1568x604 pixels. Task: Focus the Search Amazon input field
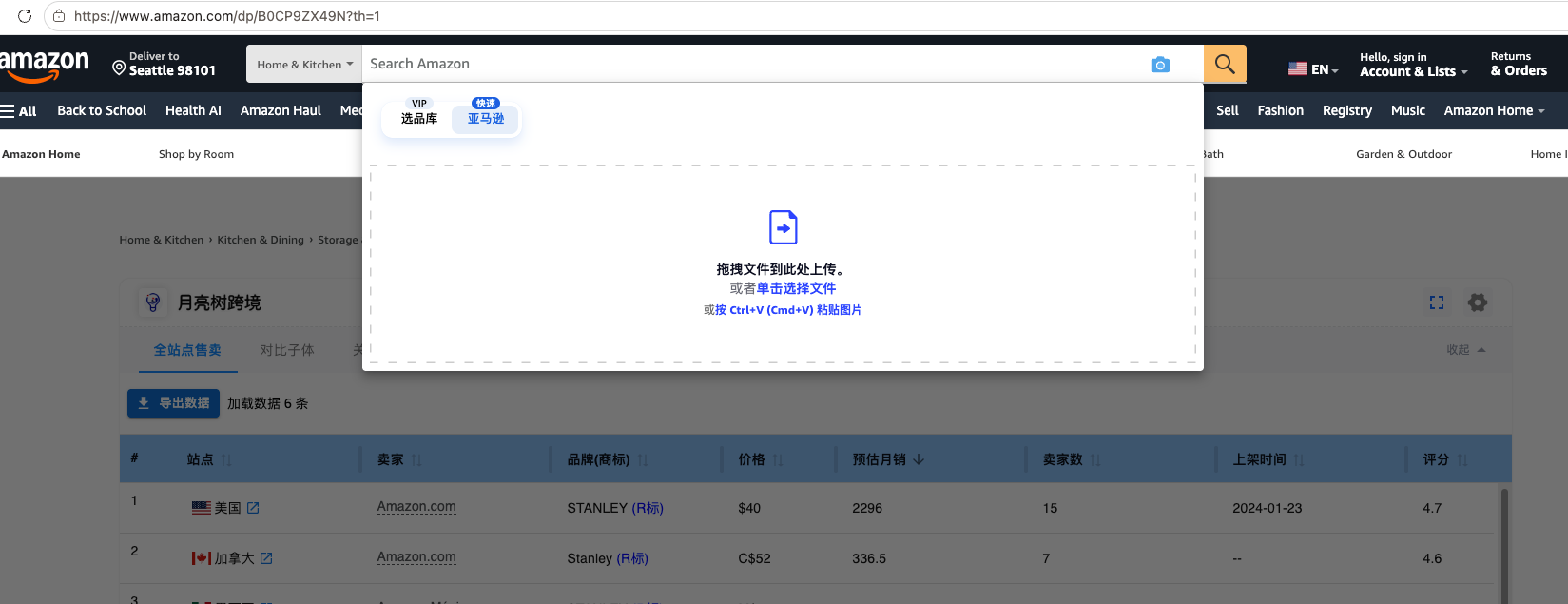(x=756, y=64)
